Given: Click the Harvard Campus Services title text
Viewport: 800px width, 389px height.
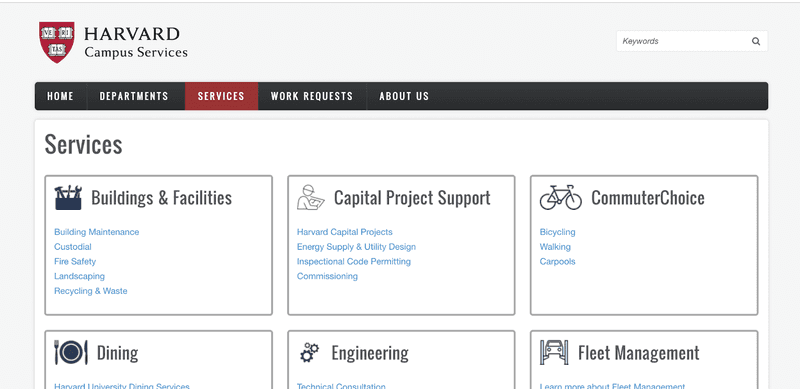Looking at the screenshot, I should click(x=136, y=42).
